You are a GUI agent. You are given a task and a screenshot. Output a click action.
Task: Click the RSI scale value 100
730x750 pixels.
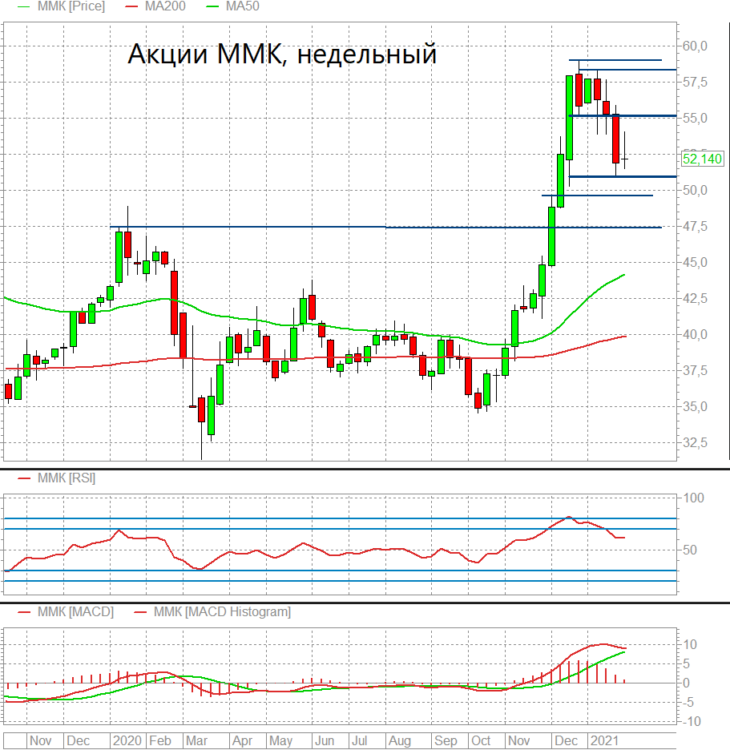coord(694,498)
